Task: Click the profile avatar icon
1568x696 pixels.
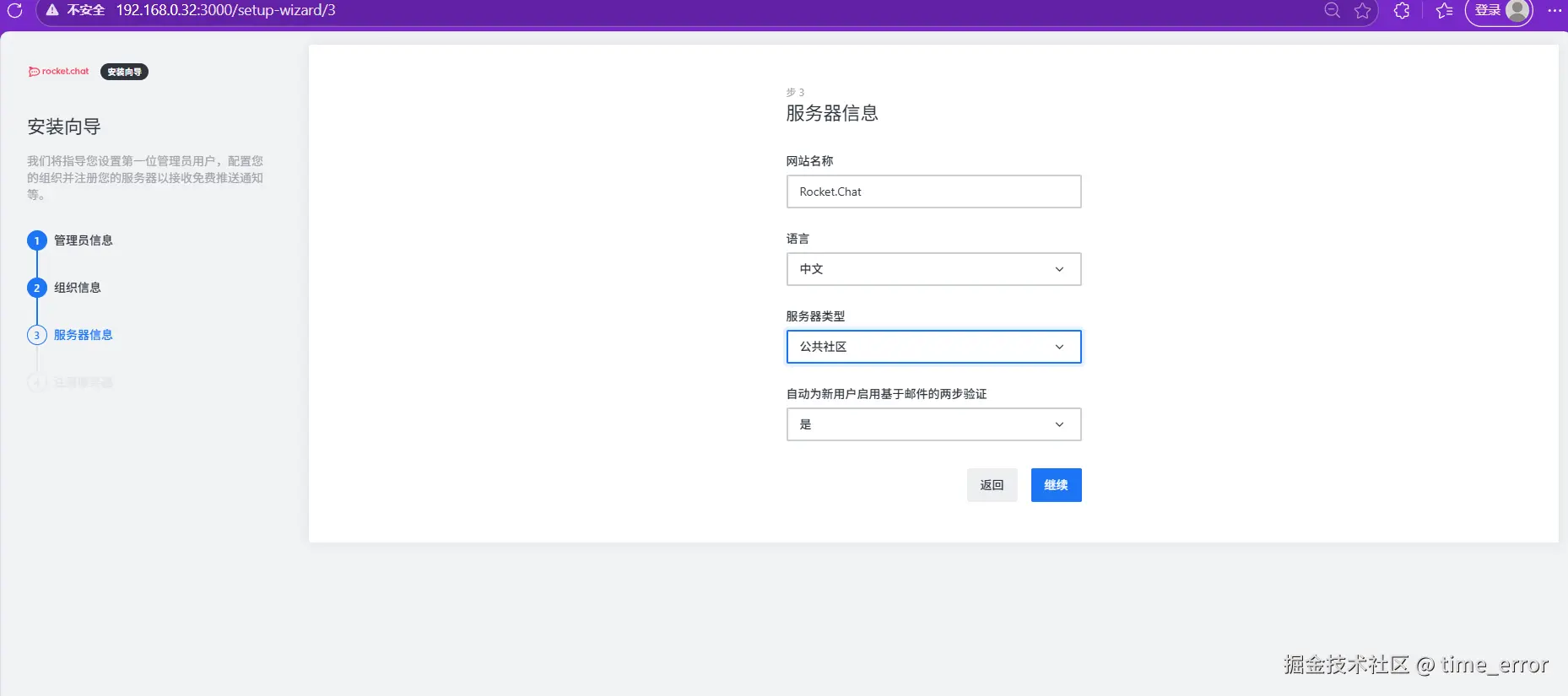Action: click(1517, 10)
